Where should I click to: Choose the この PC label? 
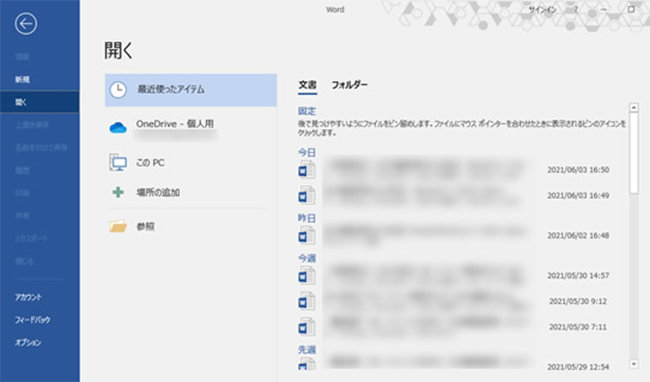point(150,163)
